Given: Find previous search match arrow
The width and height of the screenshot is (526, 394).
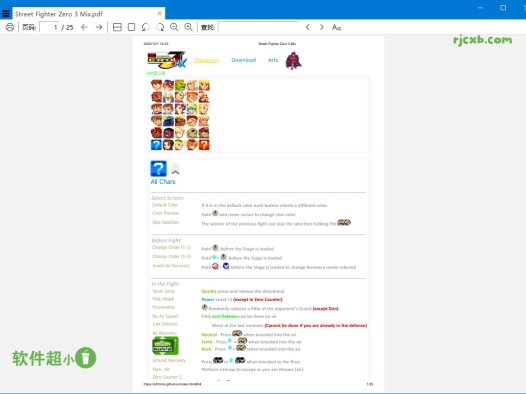Looking at the screenshot, I should (308, 27).
